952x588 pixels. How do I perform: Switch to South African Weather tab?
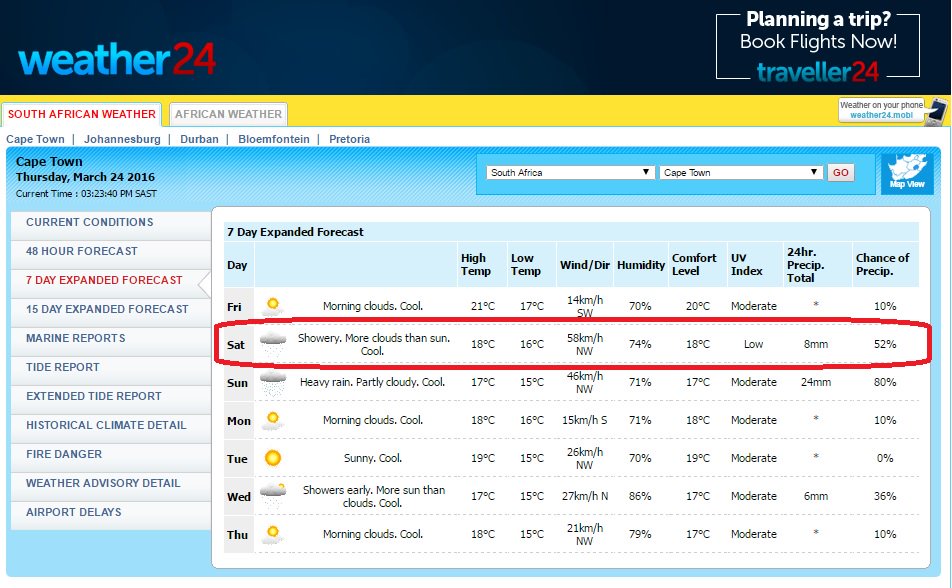coord(81,114)
